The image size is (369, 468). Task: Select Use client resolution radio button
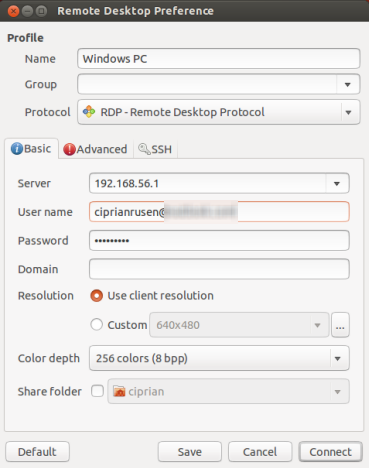pos(96,296)
